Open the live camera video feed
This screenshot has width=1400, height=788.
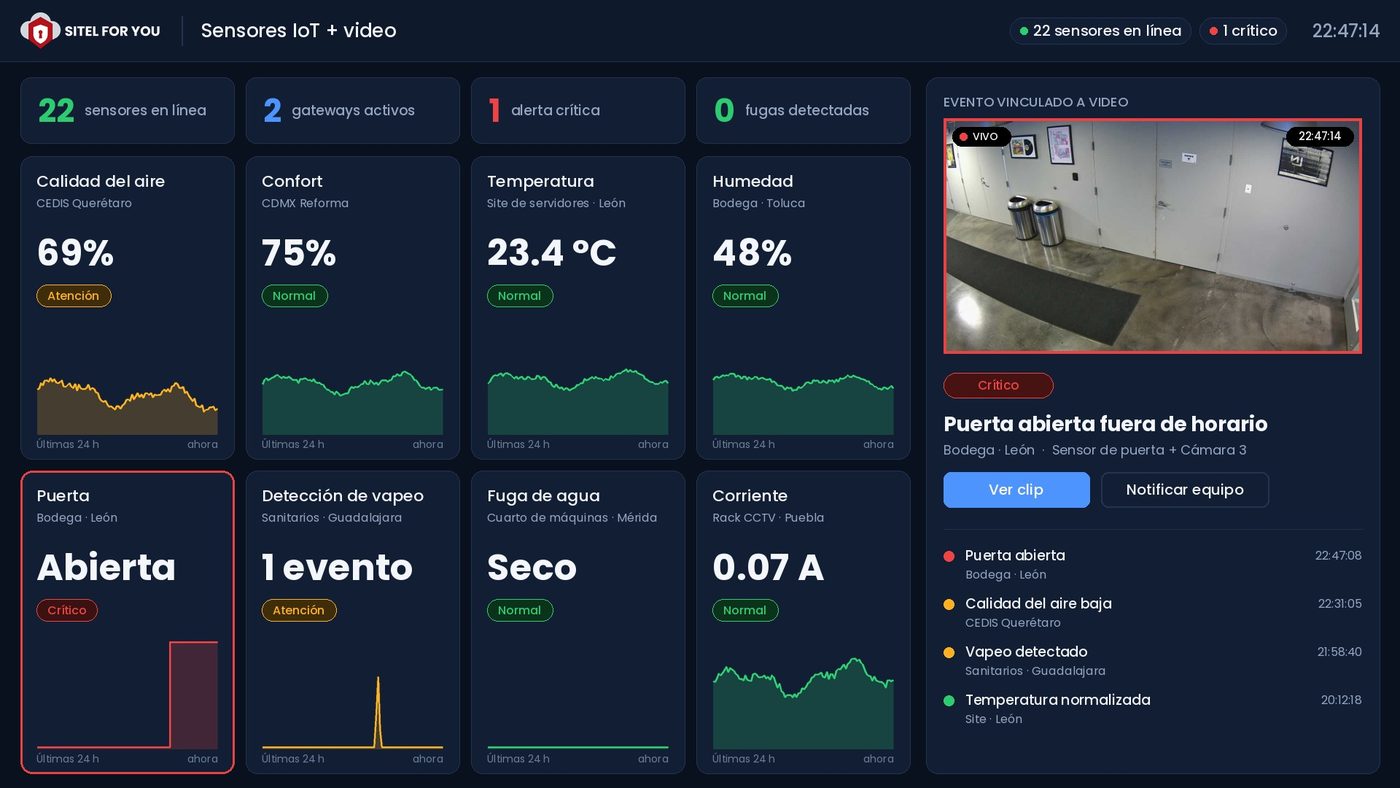[1152, 236]
